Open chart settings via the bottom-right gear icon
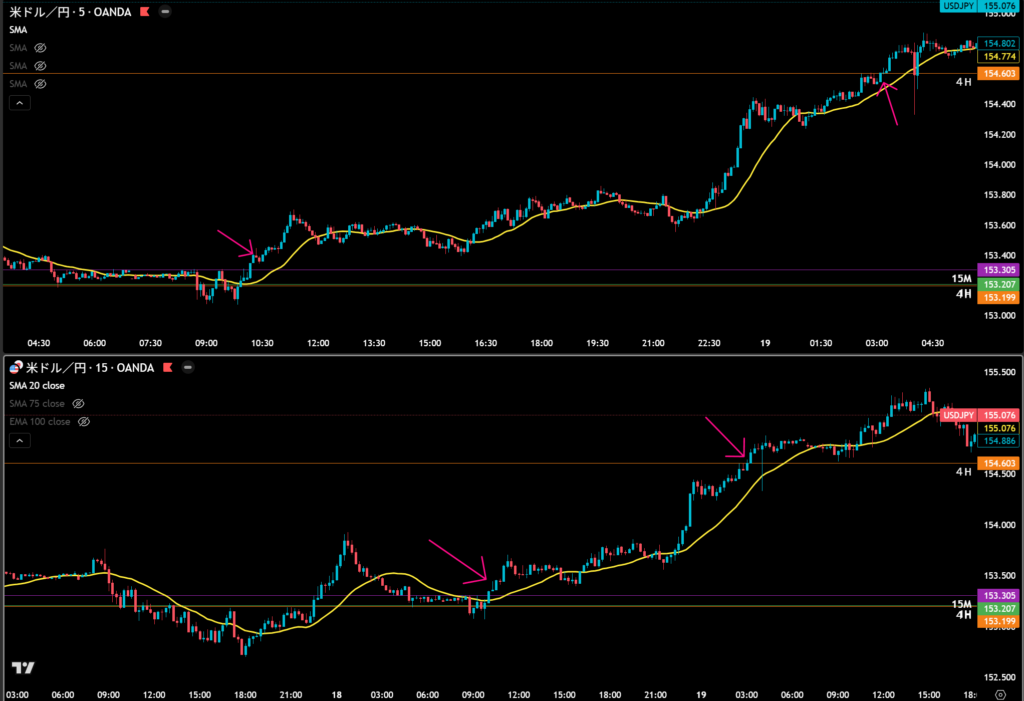This screenshot has width=1024, height=701. click(1000, 694)
